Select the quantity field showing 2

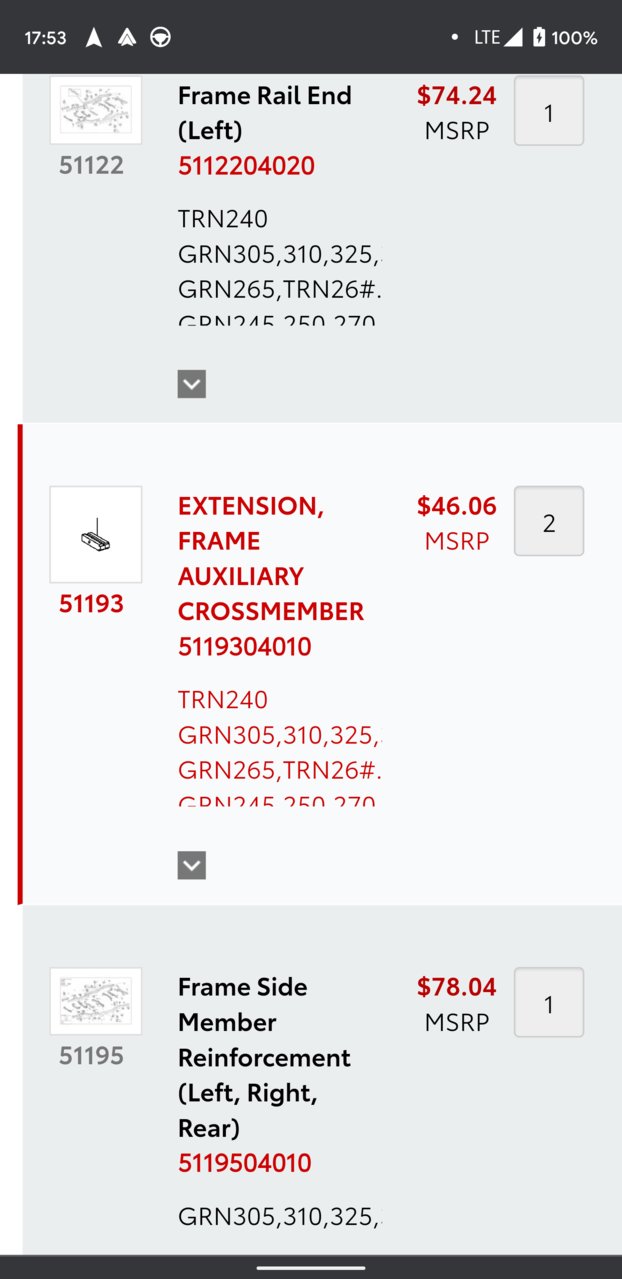tap(549, 521)
